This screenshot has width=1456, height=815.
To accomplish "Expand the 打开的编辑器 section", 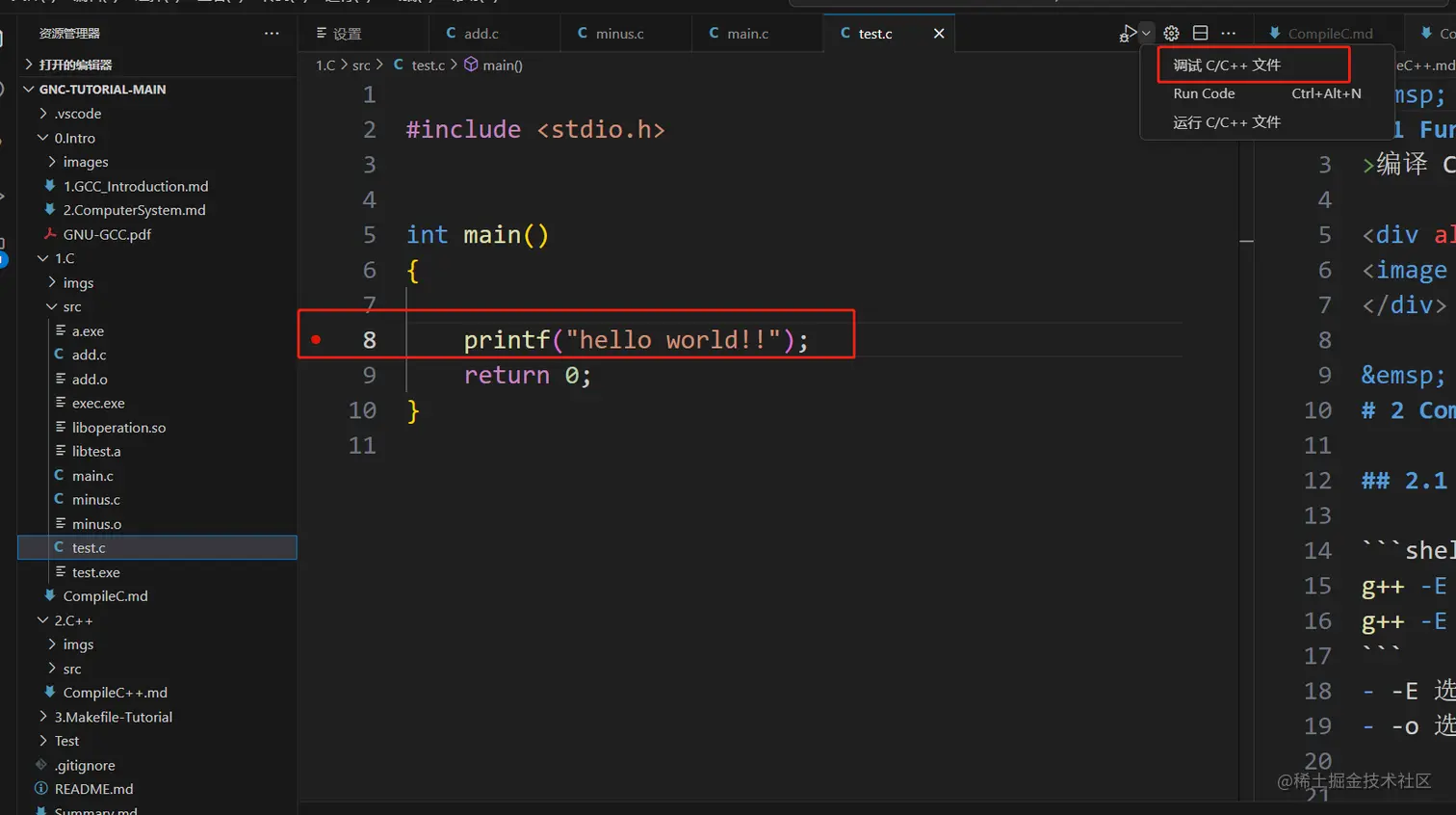I will [158, 65].
